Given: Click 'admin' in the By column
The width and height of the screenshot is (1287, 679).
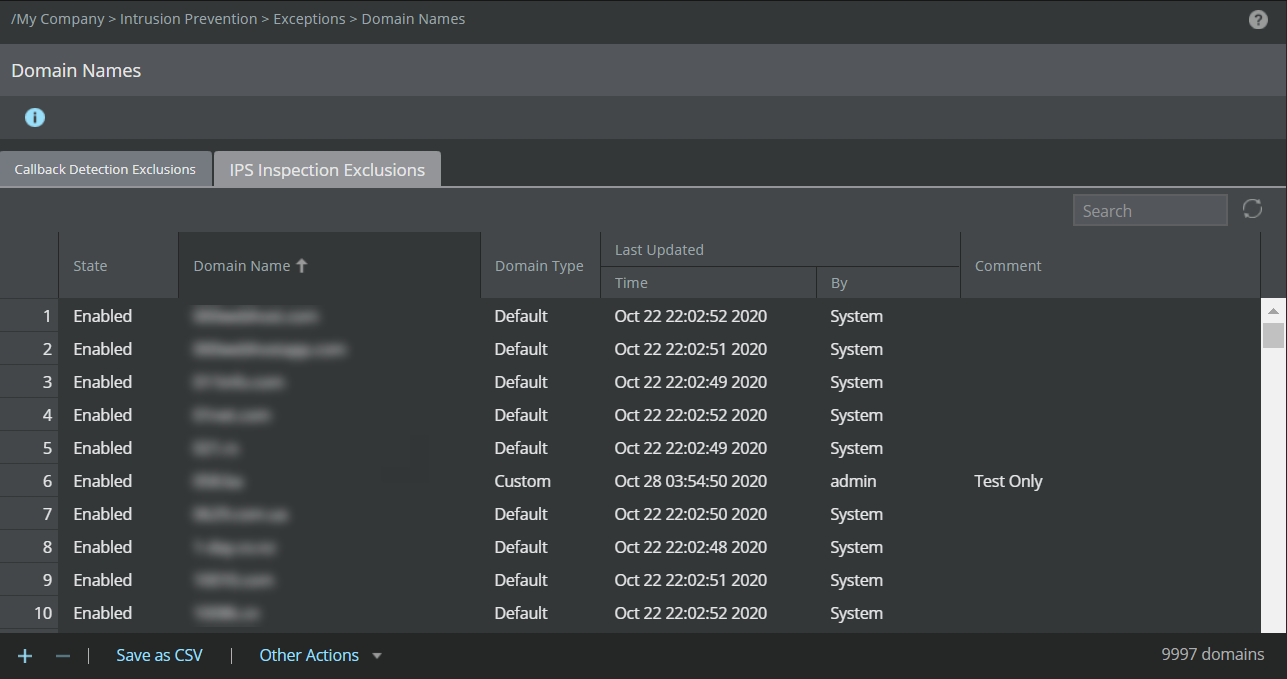Looking at the screenshot, I should point(853,481).
